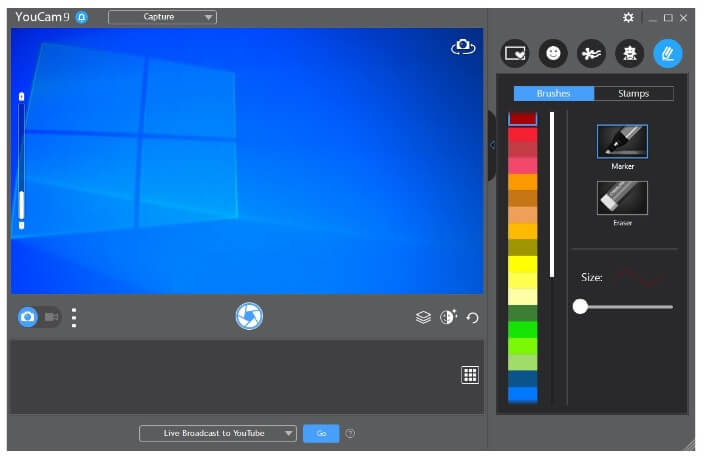Select the Marker brush thumbnail
The width and height of the screenshot is (703, 459).
coord(622,141)
